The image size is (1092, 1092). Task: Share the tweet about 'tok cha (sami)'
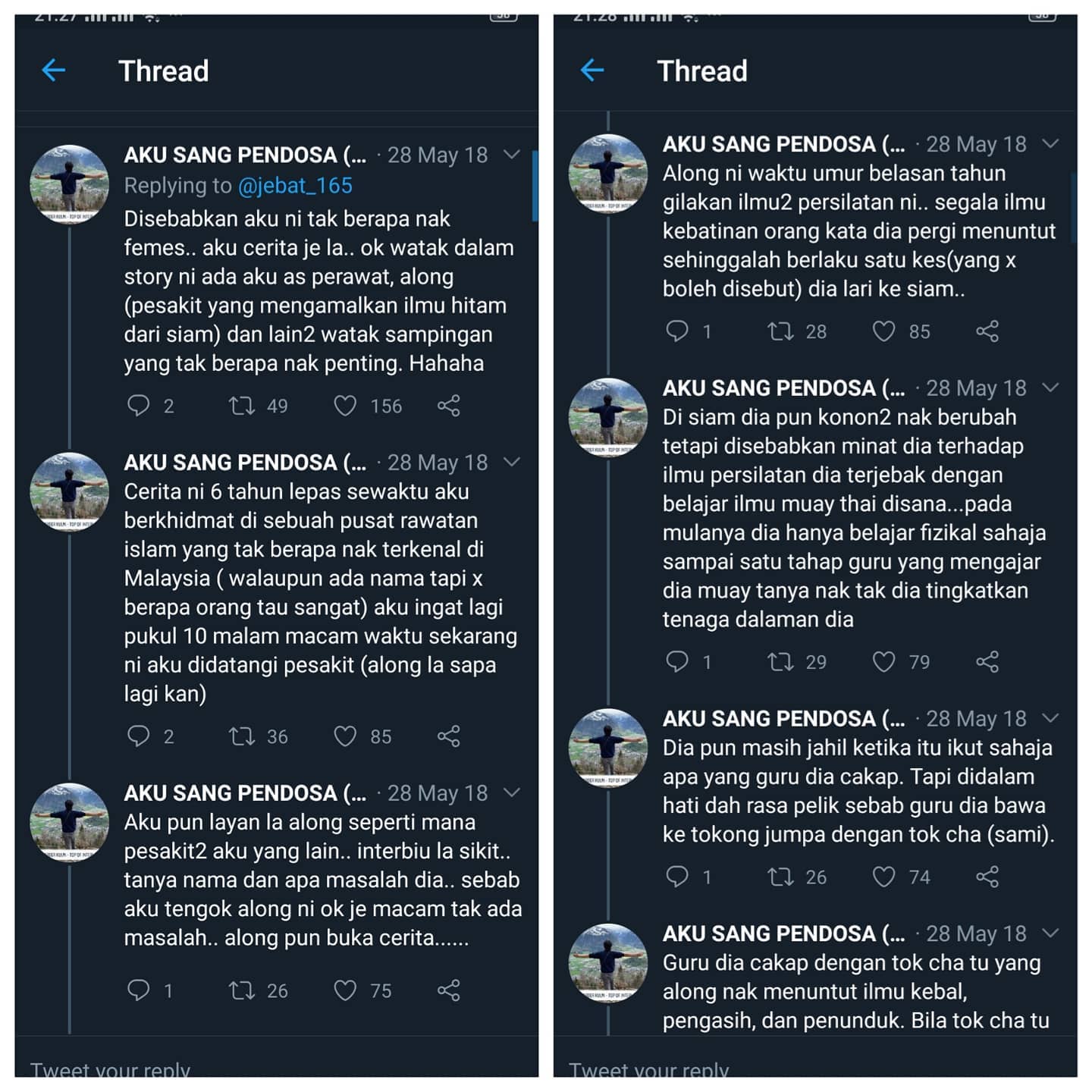(987, 877)
